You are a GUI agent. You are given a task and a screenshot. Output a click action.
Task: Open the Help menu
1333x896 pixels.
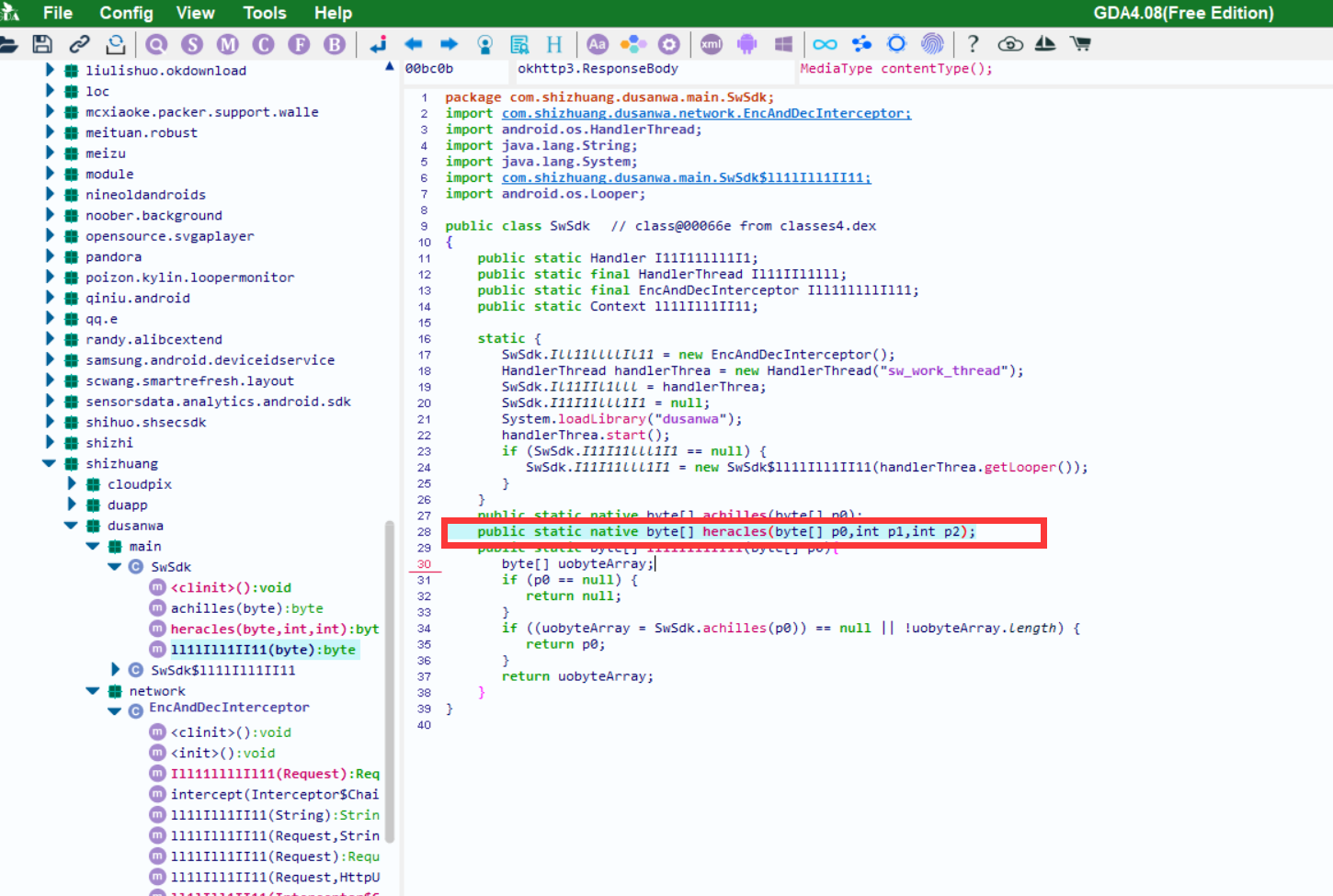[333, 13]
